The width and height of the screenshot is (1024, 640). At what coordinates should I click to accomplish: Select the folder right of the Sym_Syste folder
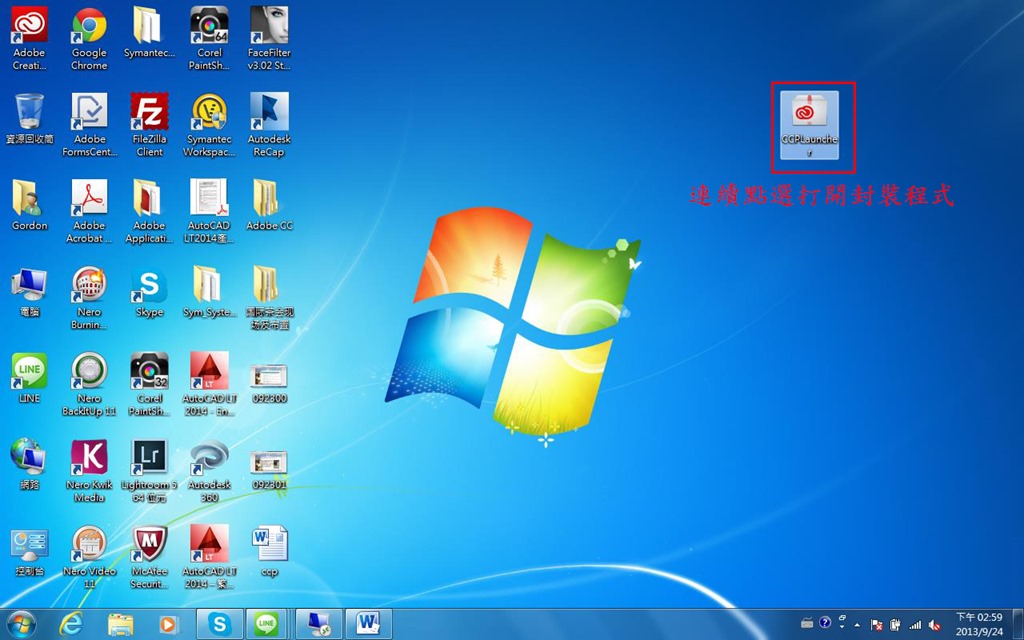(x=269, y=298)
